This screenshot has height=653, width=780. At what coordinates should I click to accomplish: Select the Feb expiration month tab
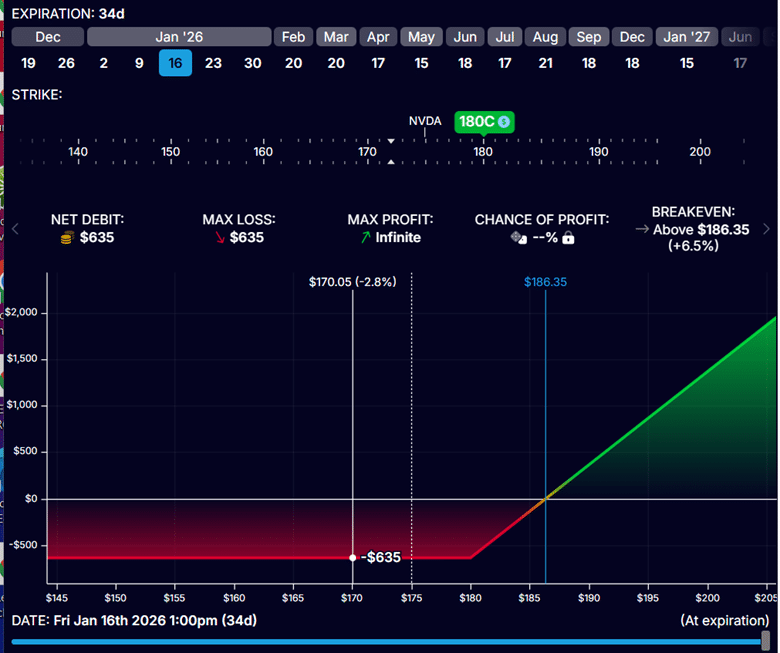point(293,37)
